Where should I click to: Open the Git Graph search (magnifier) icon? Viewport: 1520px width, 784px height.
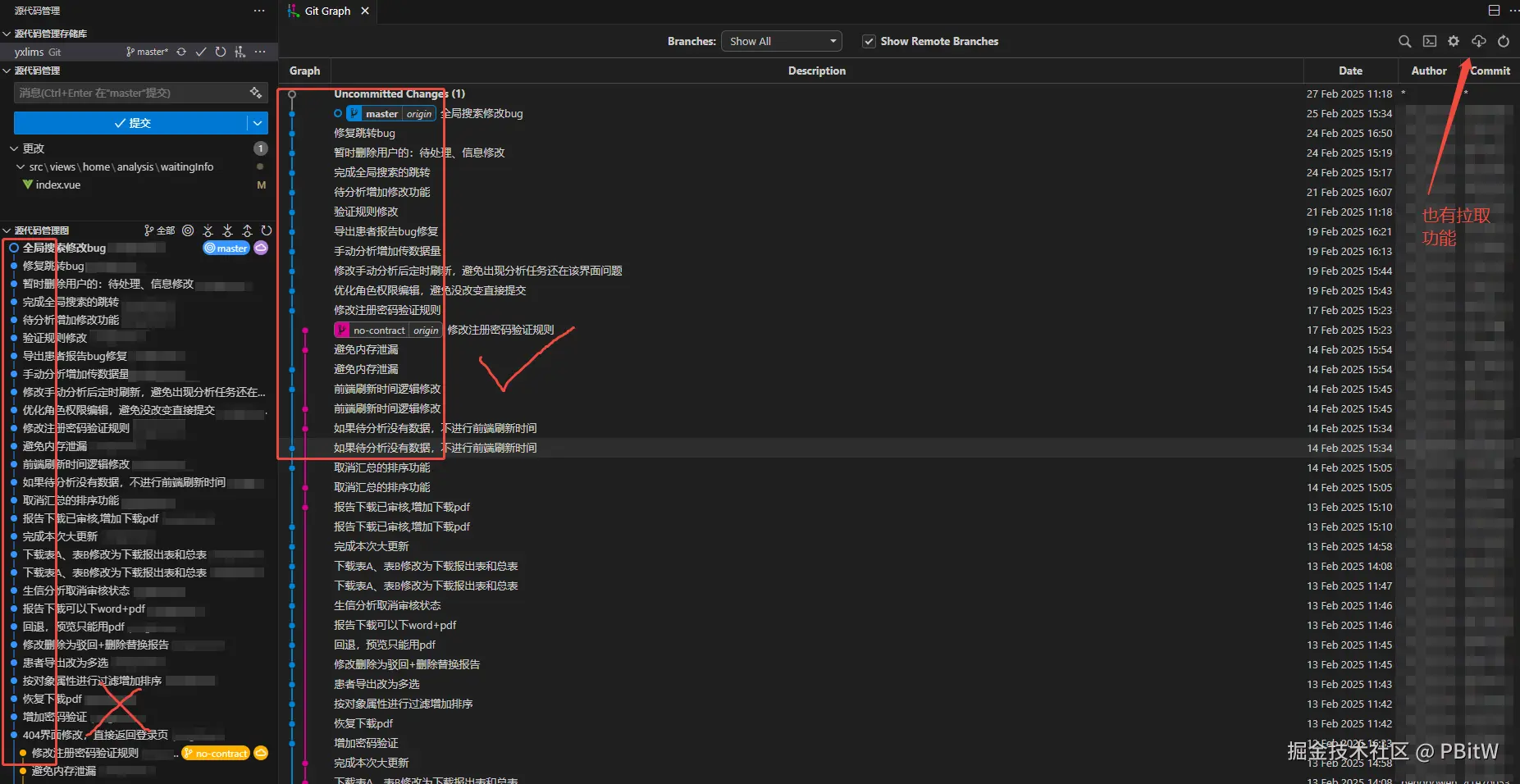[x=1404, y=41]
